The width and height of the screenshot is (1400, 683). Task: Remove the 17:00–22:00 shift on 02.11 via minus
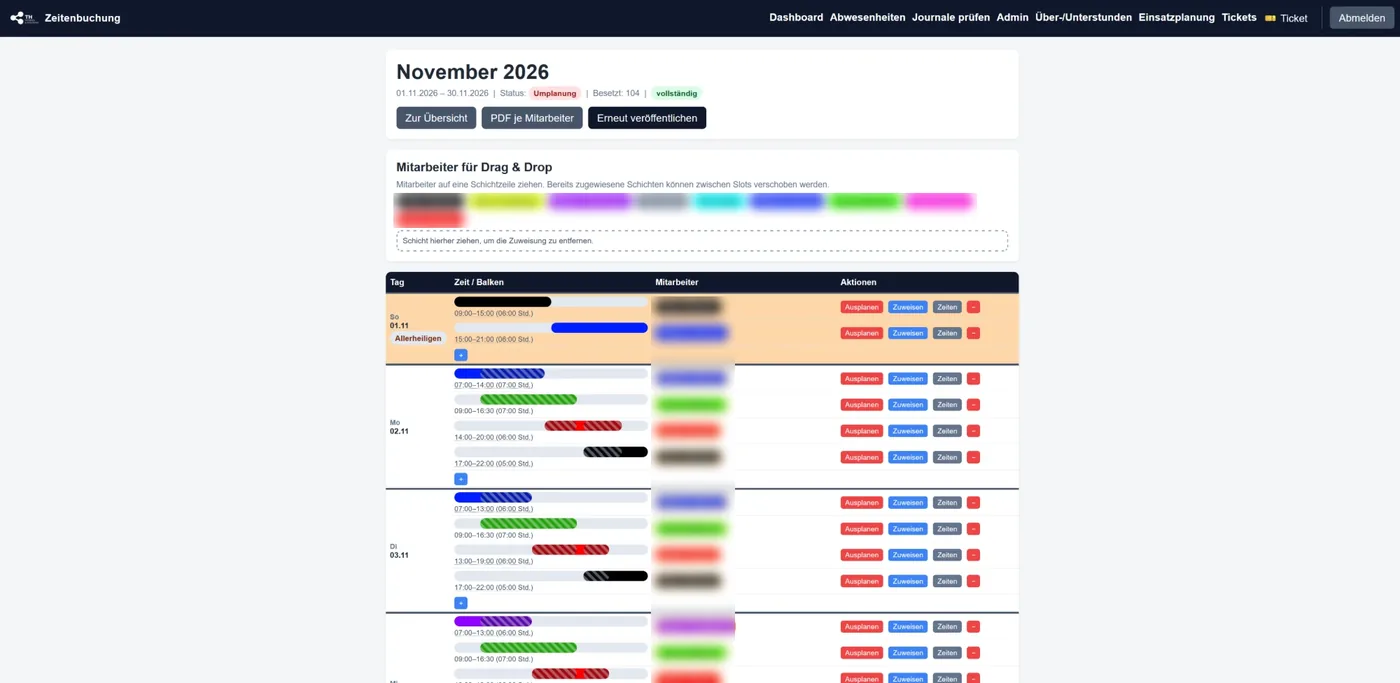pos(973,457)
